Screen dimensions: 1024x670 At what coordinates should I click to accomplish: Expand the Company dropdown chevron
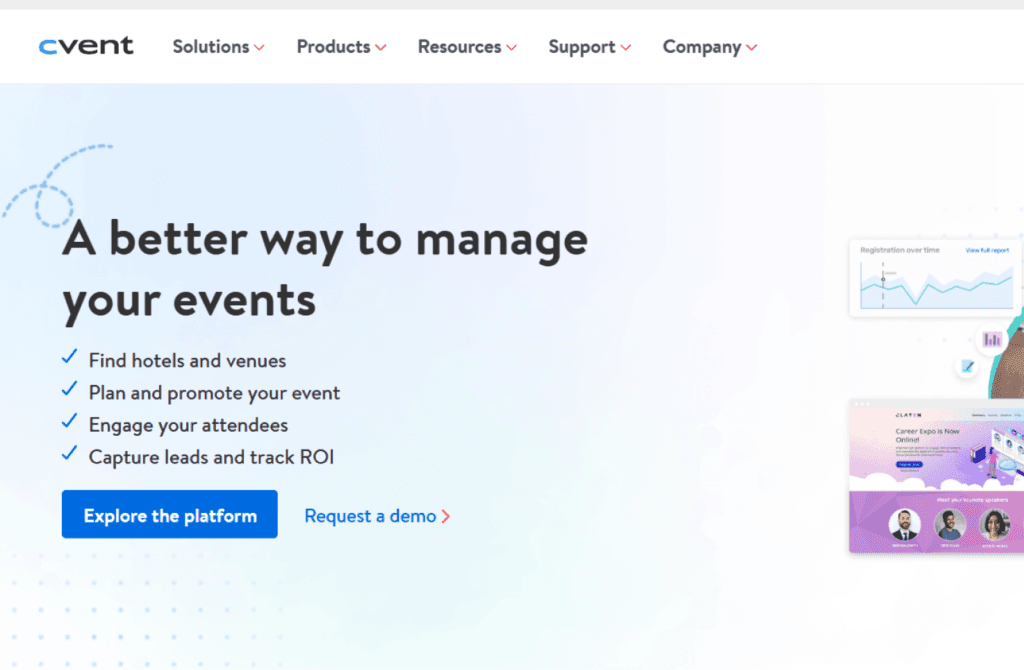click(x=752, y=48)
